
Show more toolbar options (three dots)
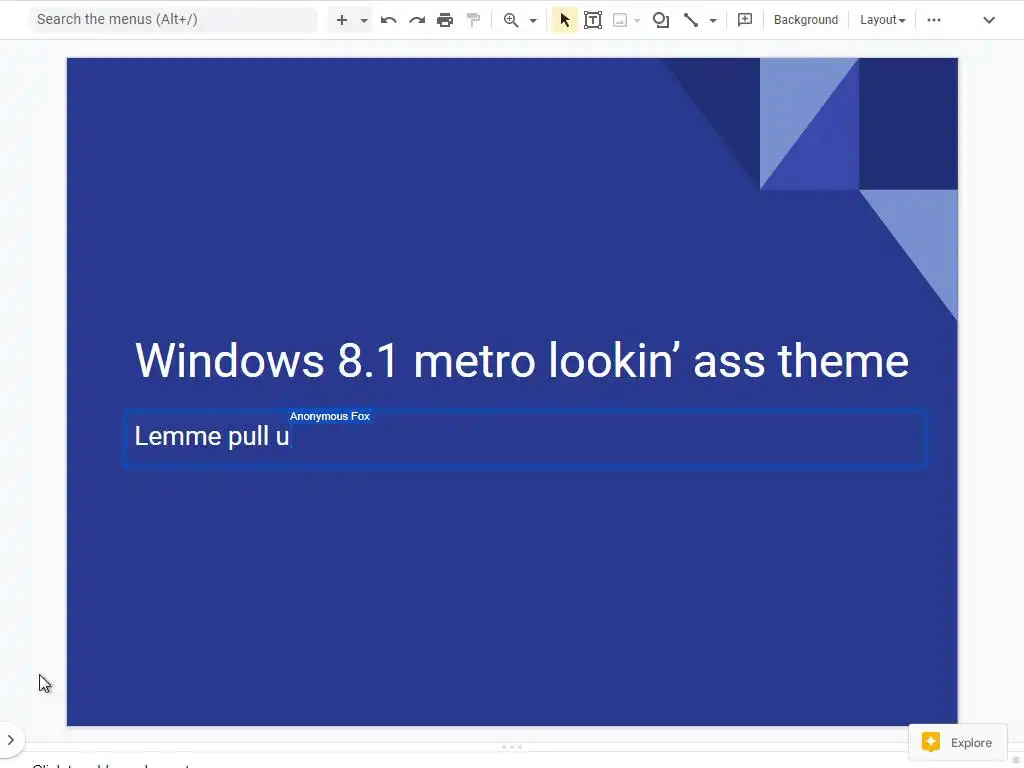tap(934, 20)
